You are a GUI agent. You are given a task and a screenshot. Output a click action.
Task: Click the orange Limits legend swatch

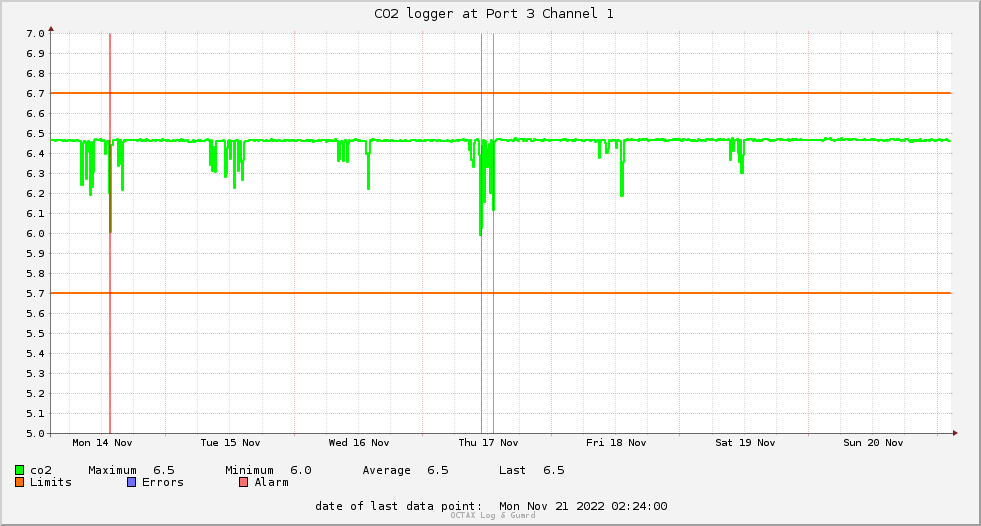[19, 482]
